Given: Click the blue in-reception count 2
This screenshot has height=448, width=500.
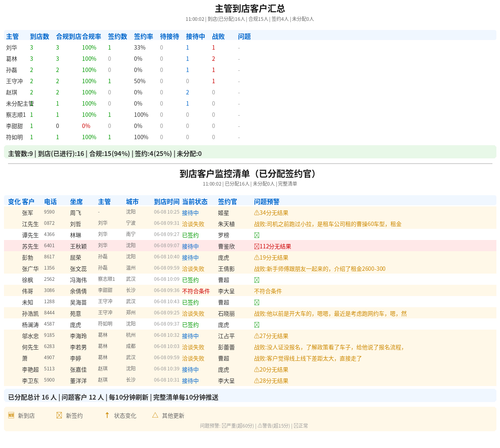Looking at the screenshot, I should (x=187, y=92).
